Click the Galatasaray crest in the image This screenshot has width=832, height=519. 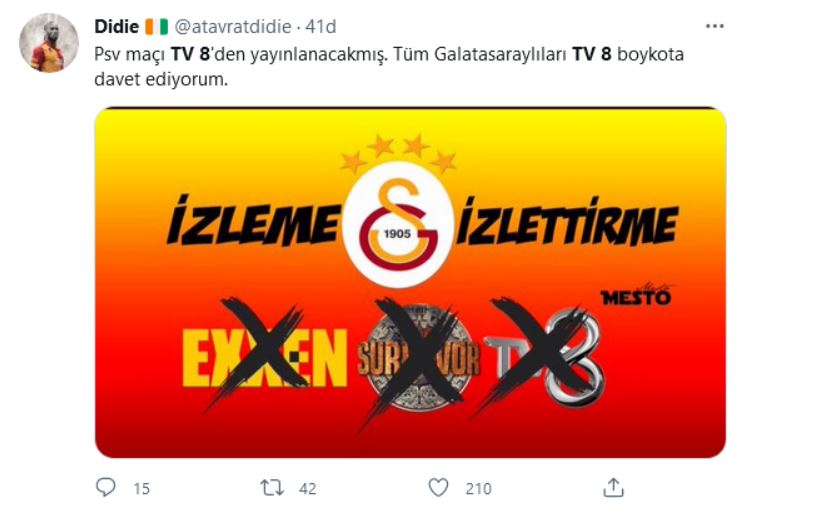coord(398,223)
